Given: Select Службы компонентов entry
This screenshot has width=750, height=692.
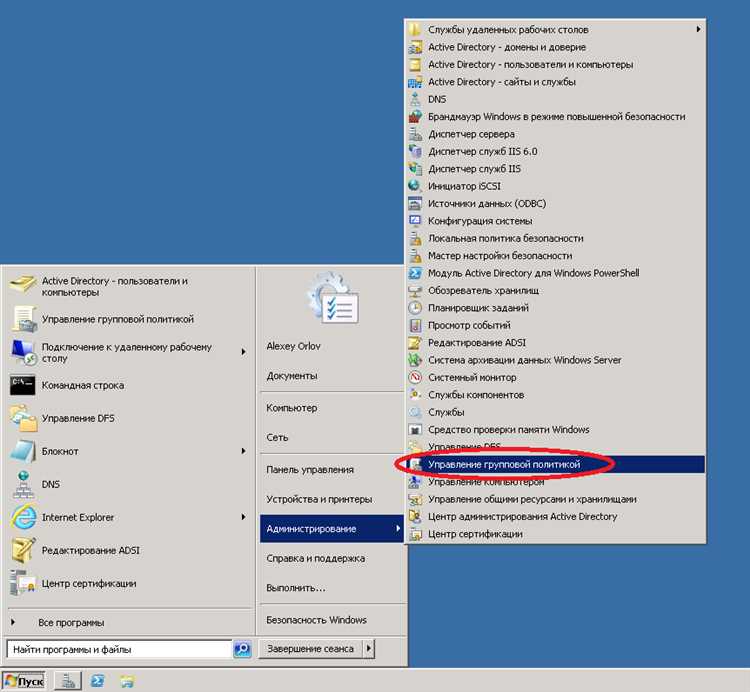Looking at the screenshot, I should [555, 395].
